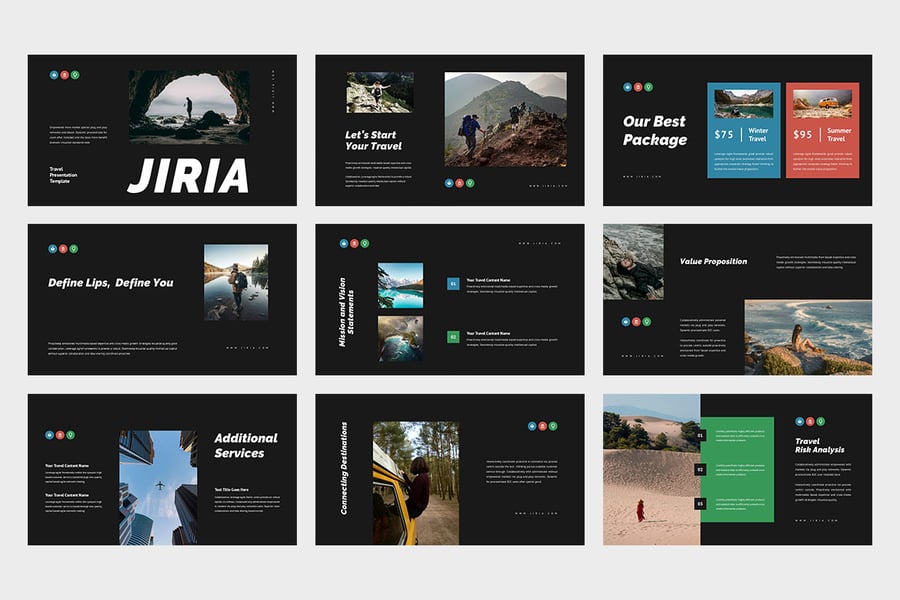Click the 03 marker on Travel Risk Analysis slide
The height and width of the screenshot is (600, 900).
point(701,503)
